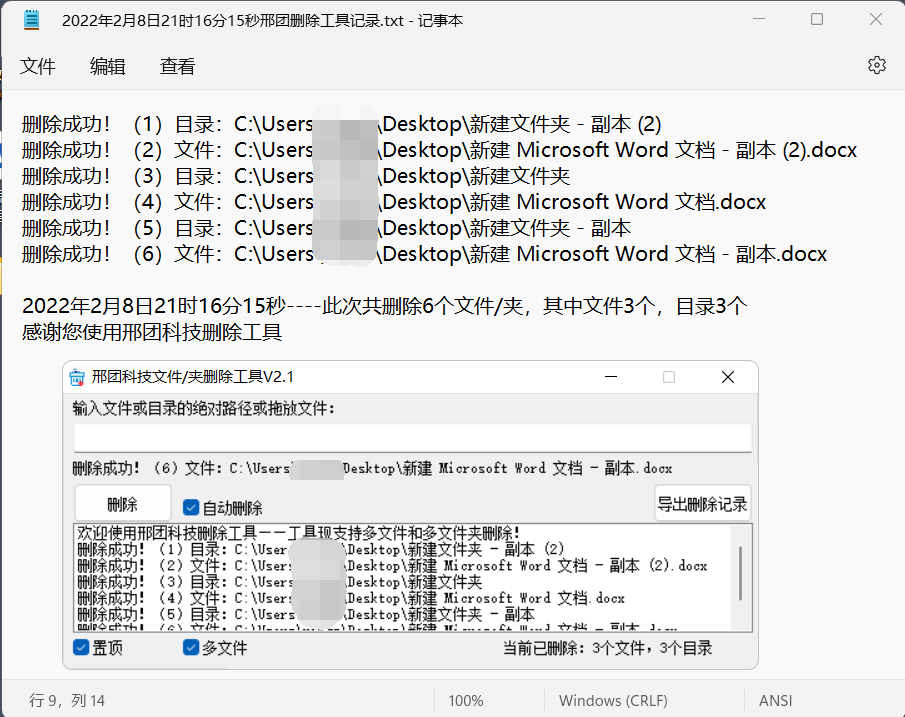Image resolution: width=905 pixels, height=717 pixels.
Task: Click tool log row (4) Word 文档.docx
Action: click(x=351, y=598)
